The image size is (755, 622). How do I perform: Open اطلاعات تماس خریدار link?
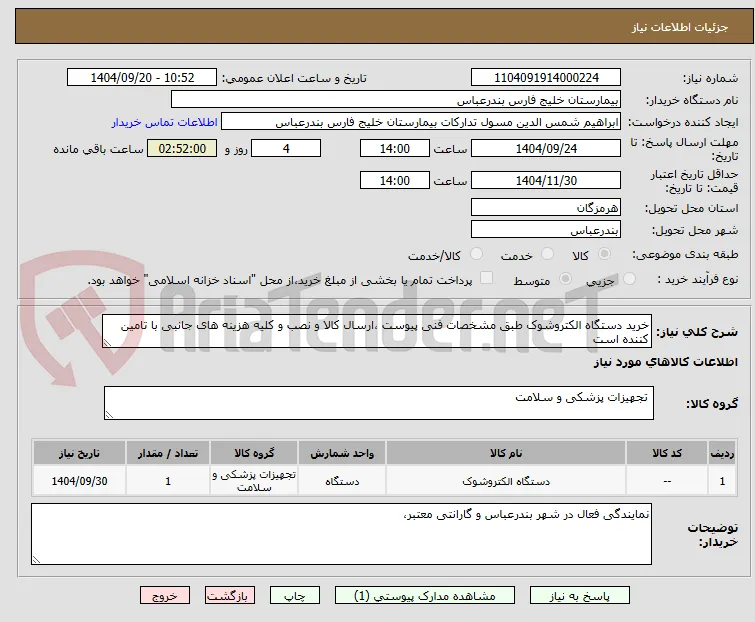(x=165, y=122)
